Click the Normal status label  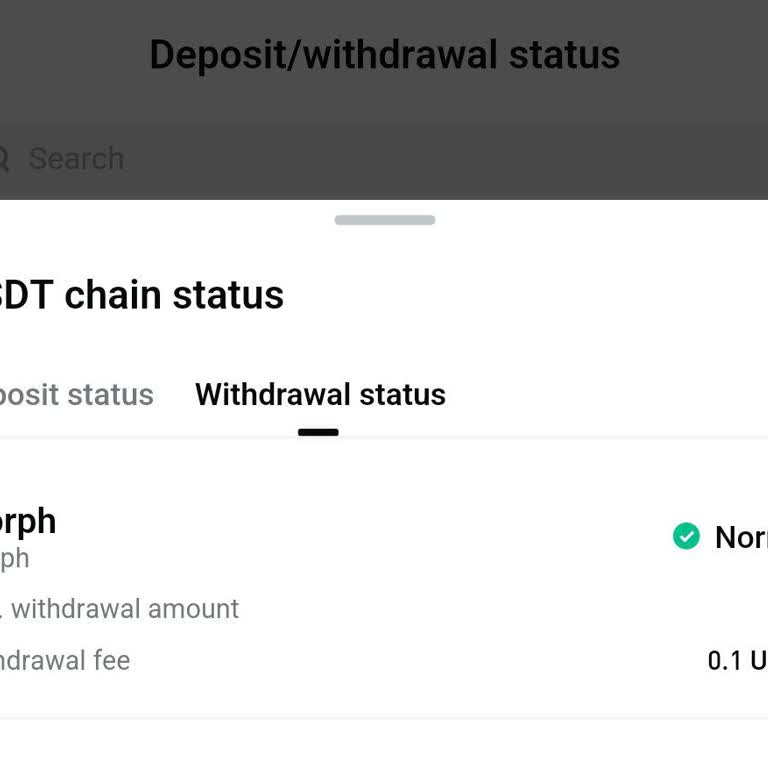740,537
